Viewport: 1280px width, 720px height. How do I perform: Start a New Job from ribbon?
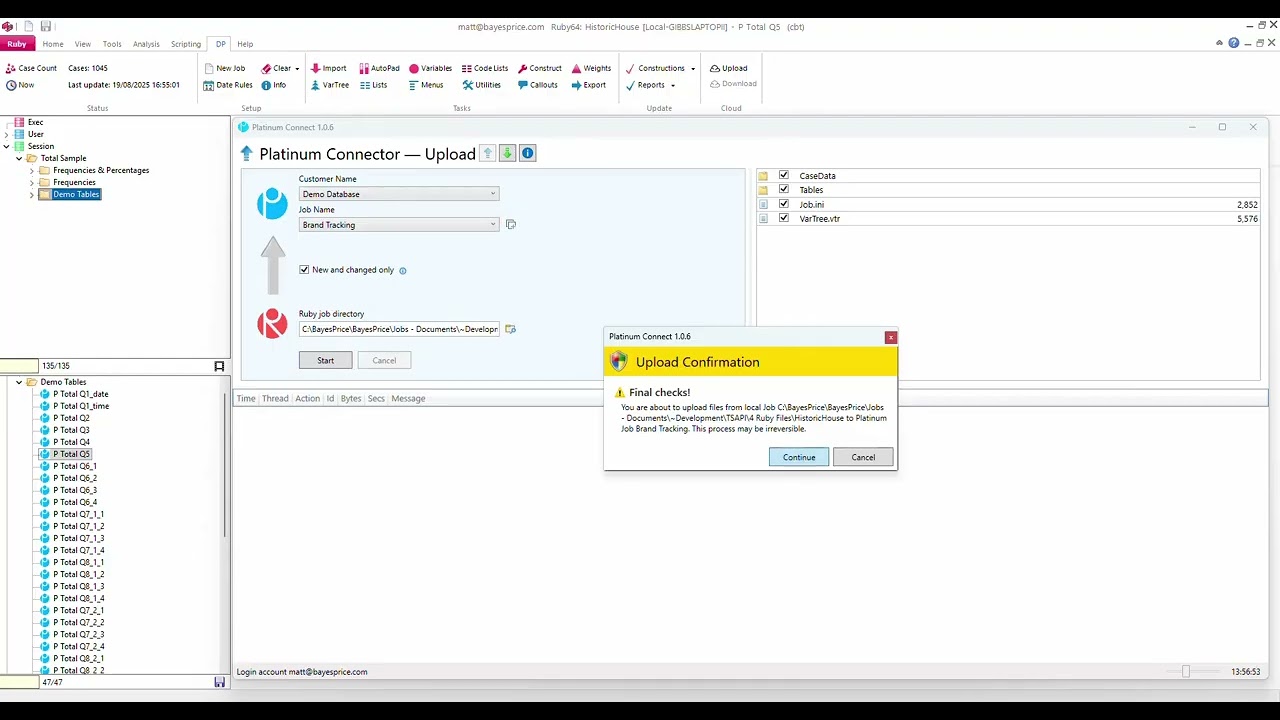click(224, 69)
